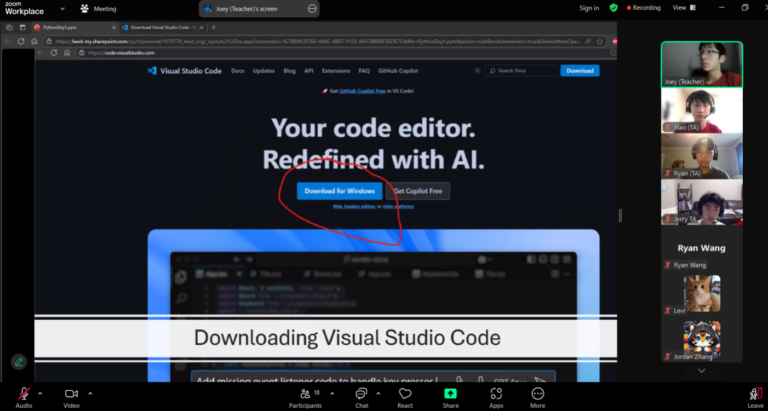Show more participants with the down chevron
Viewport: 768px width, 411px height.
click(x=701, y=371)
